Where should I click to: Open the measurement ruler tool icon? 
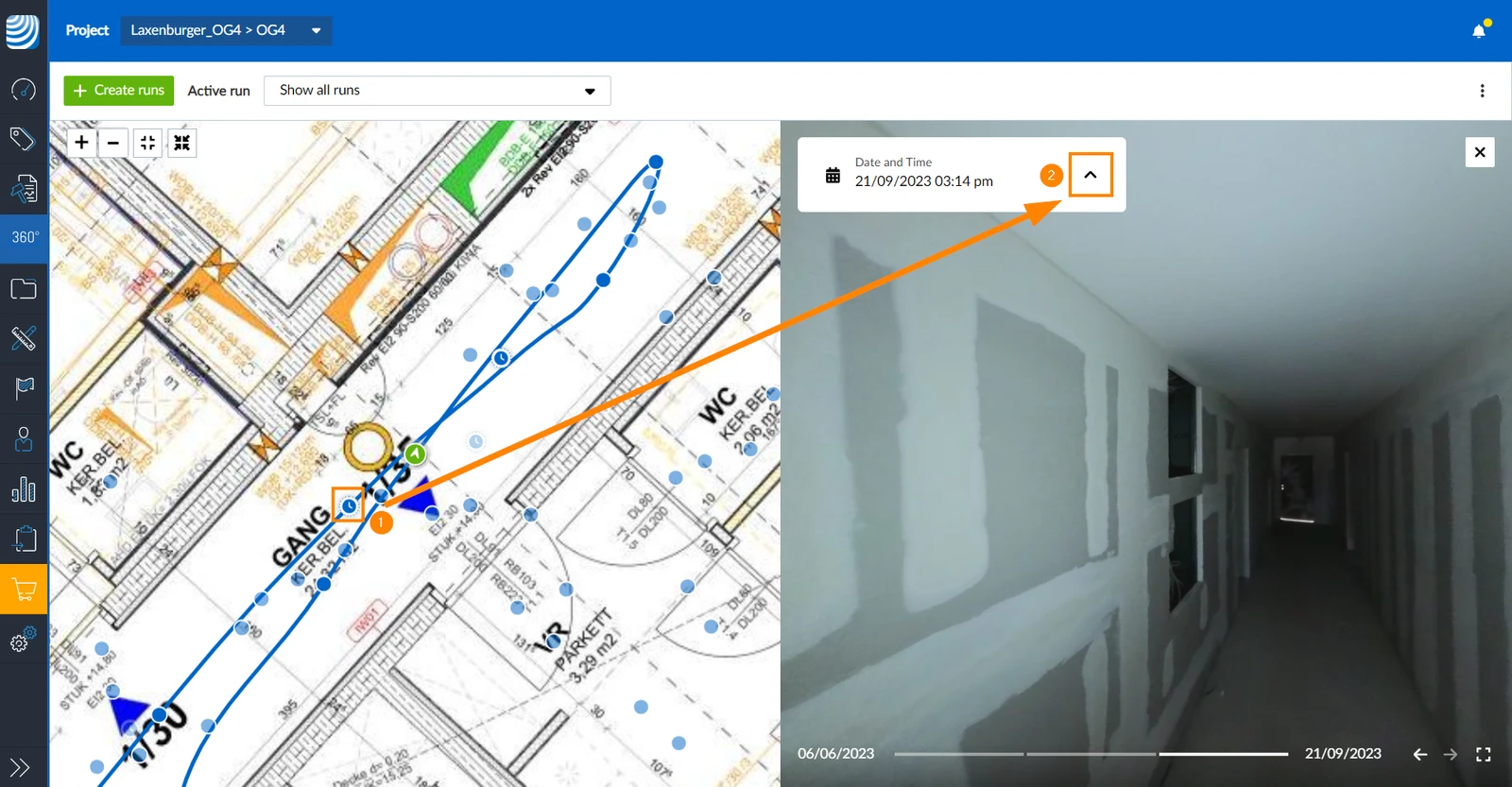tap(24, 337)
